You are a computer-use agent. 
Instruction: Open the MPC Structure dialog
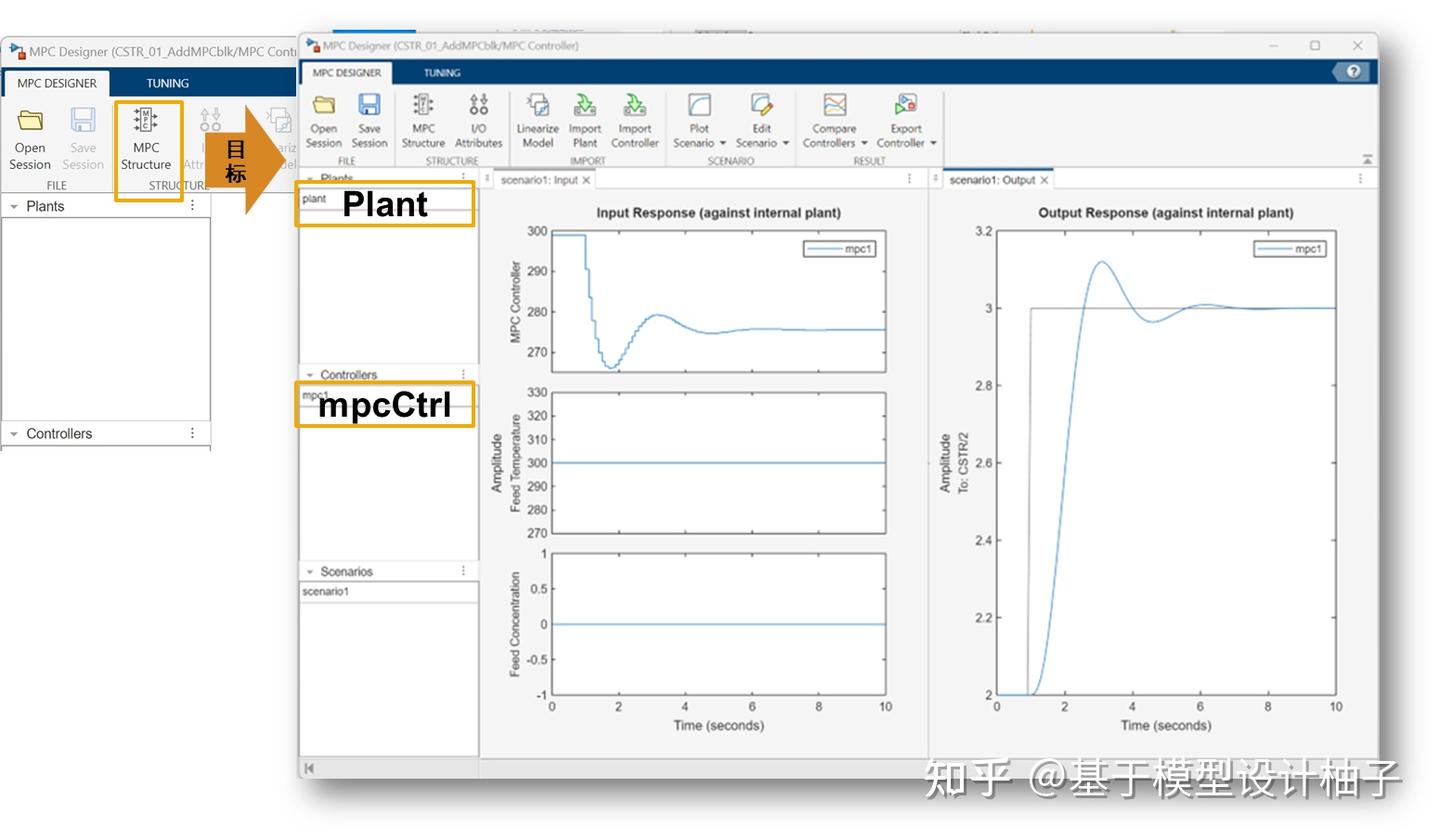pyautogui.click(x=423, y=120)
